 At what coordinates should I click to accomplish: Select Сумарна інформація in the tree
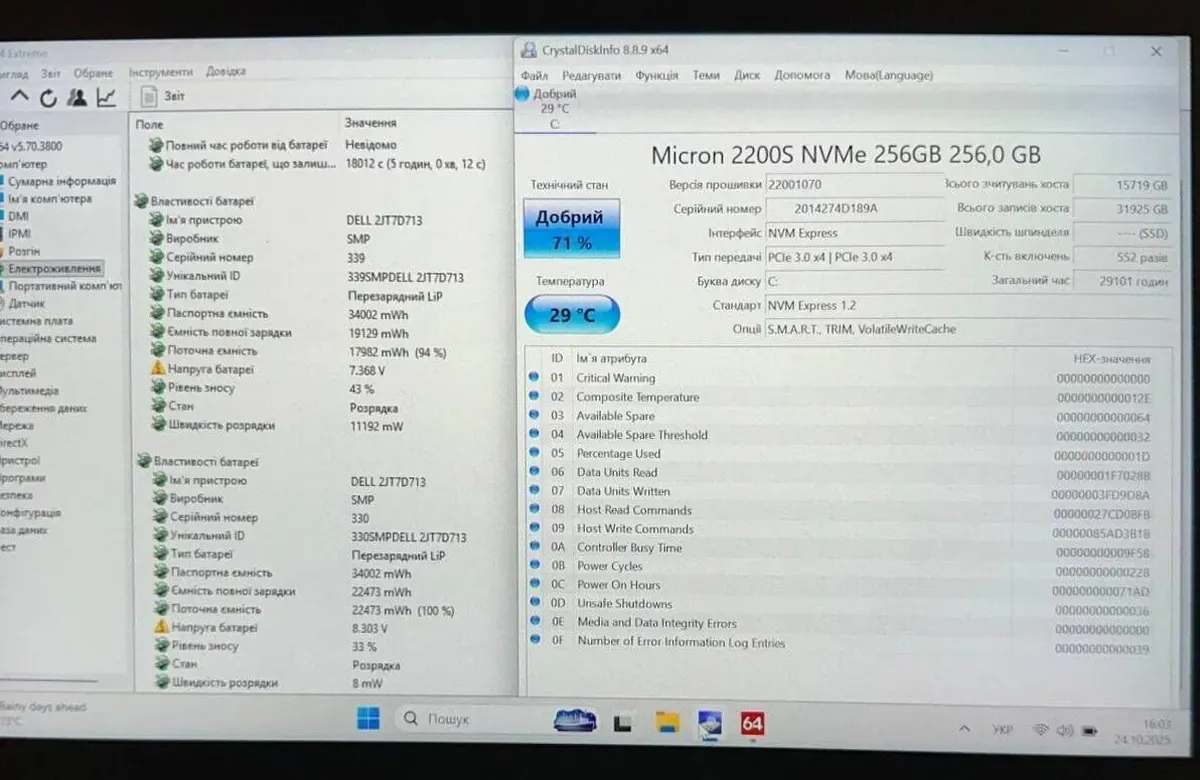click(x=62, y=181)
